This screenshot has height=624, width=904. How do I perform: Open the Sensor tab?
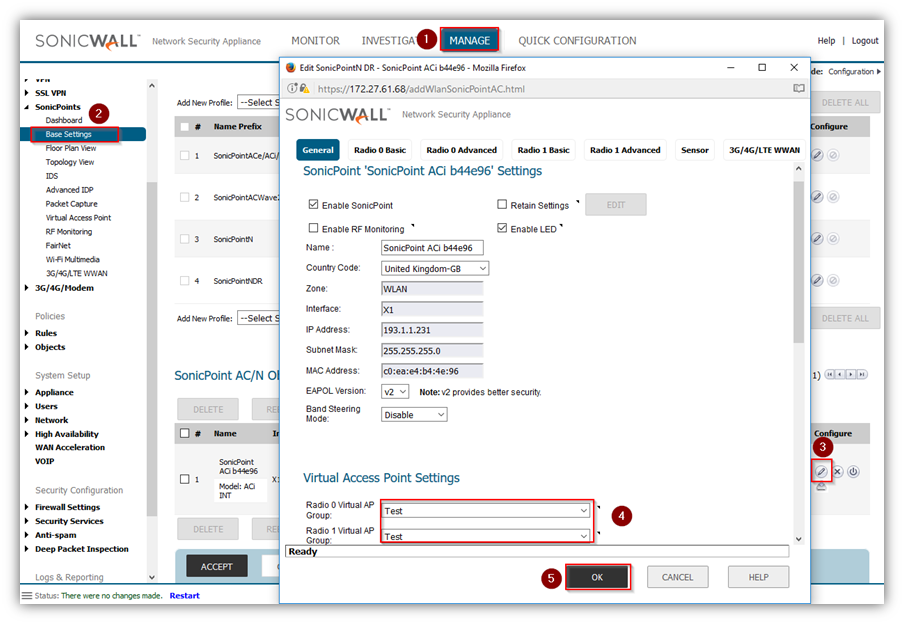(x=694, y=150)
